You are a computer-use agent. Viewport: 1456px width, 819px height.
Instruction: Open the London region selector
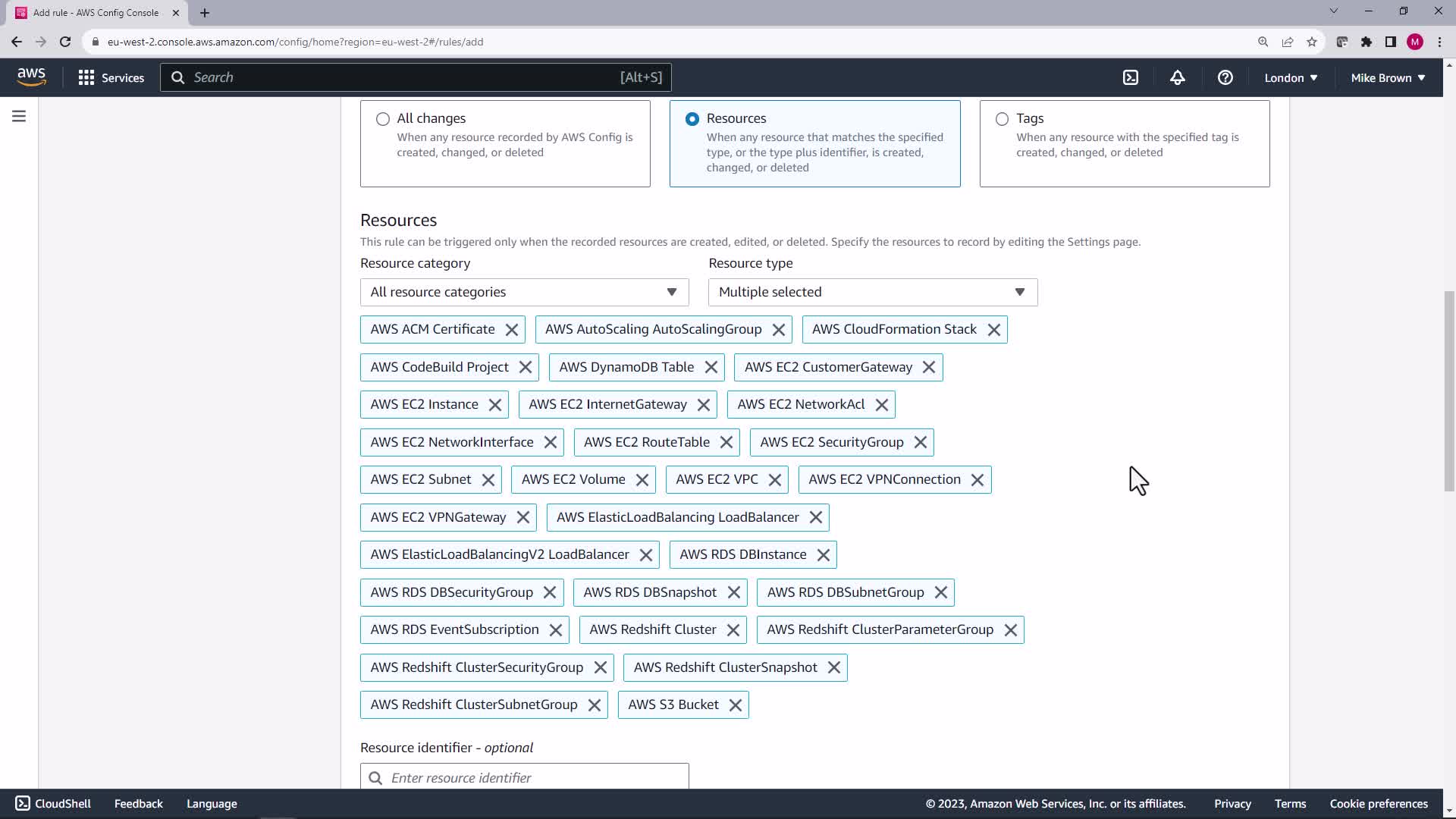(x=1290, y=77)
